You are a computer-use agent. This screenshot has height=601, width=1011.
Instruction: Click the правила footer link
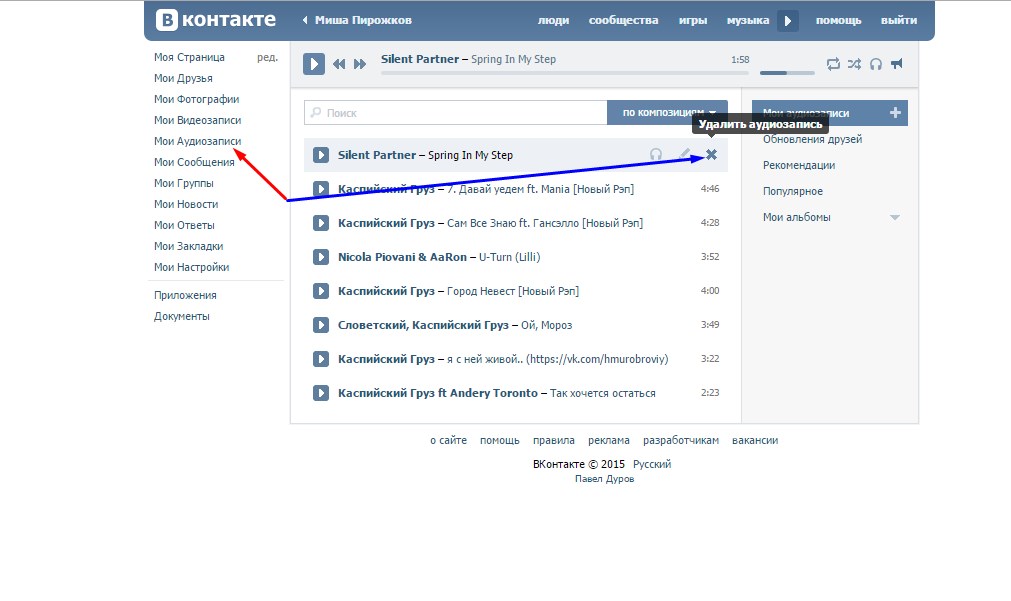pos(554,440)
